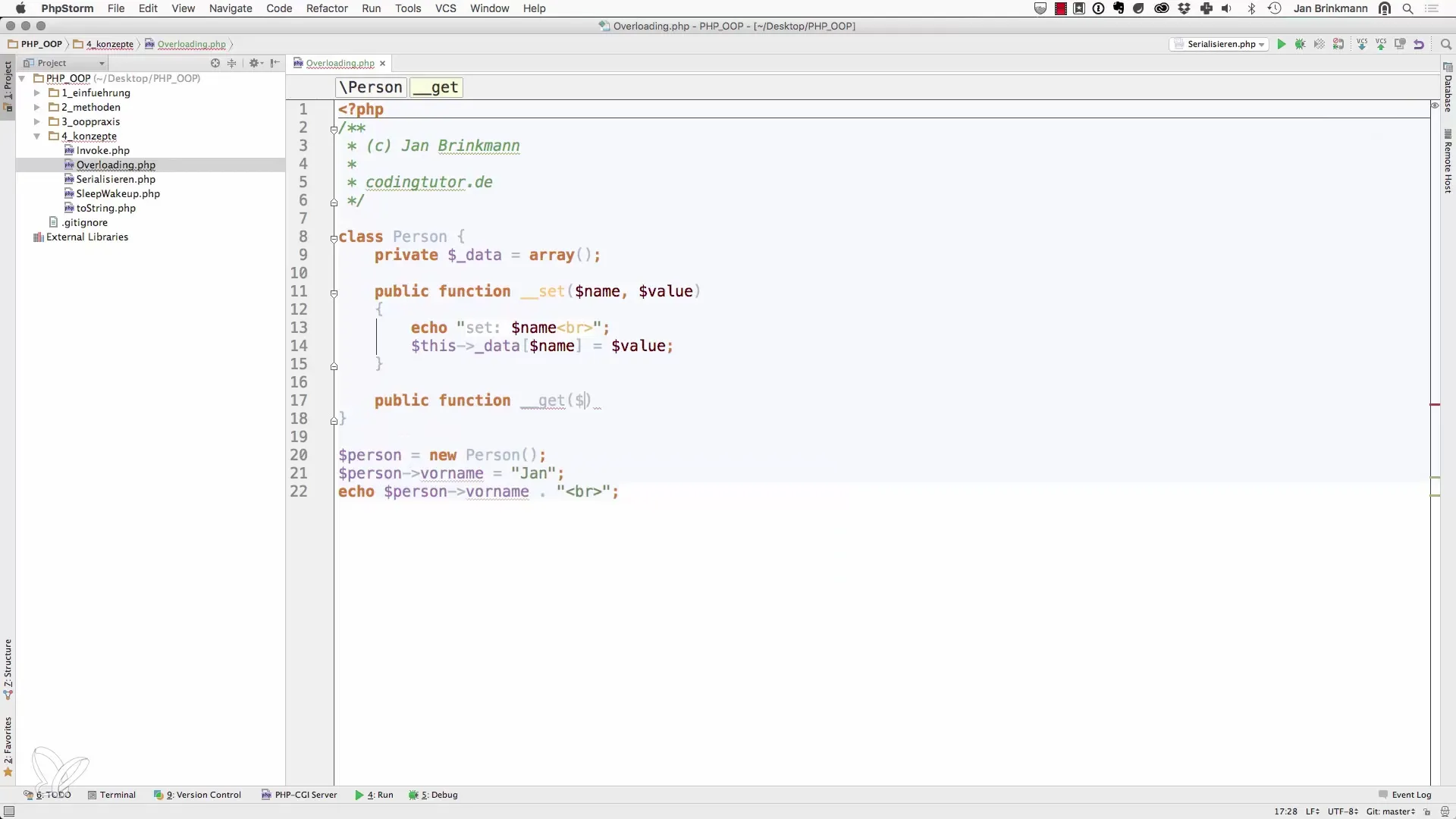Select SleepWakeup.php in project tree
1456x819 pixels.
coord(118,193)
